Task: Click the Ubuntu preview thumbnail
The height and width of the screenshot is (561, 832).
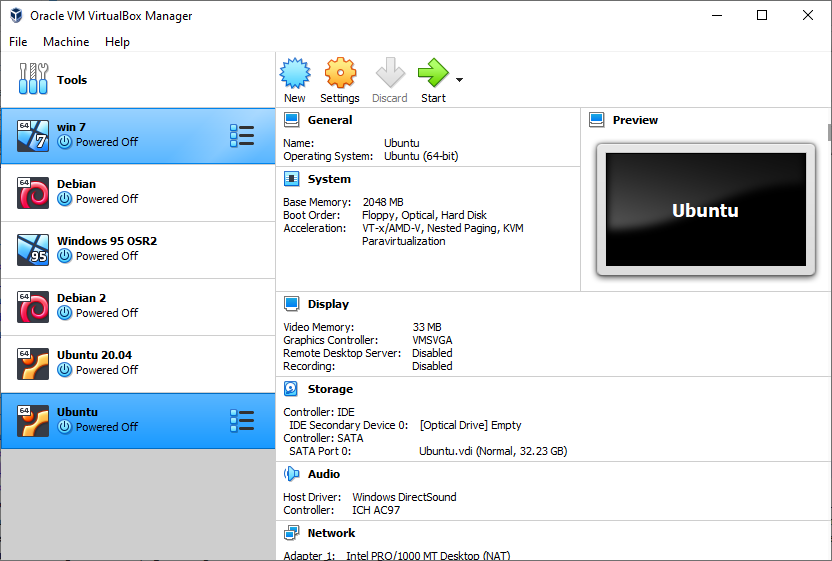Action: click(x=704, y=210)
